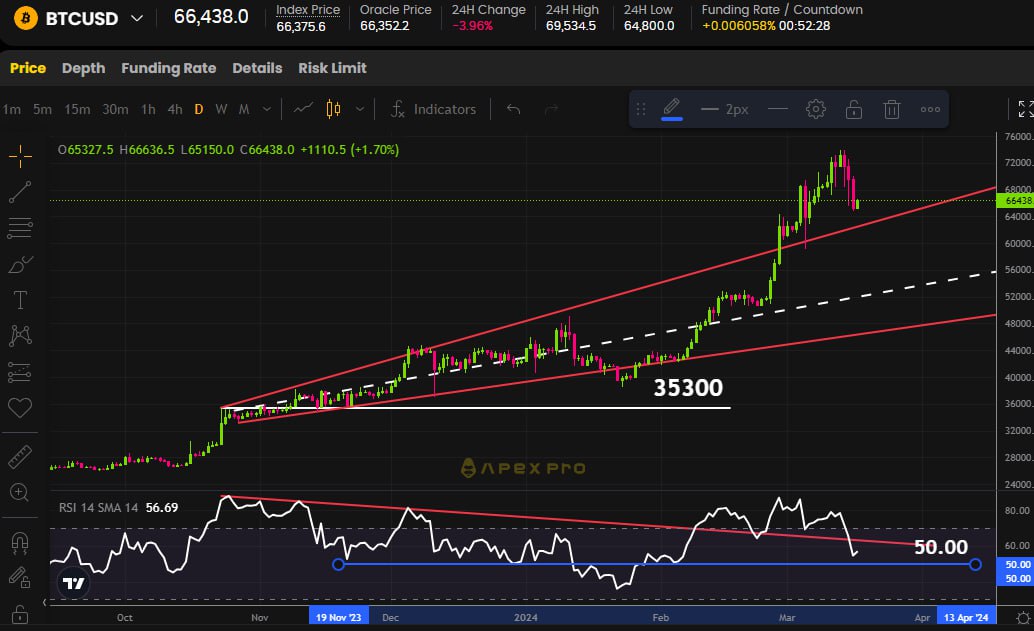Lock the selected drawing
Viewport: 1034px width, 631px height.
(x=854, y=109)
